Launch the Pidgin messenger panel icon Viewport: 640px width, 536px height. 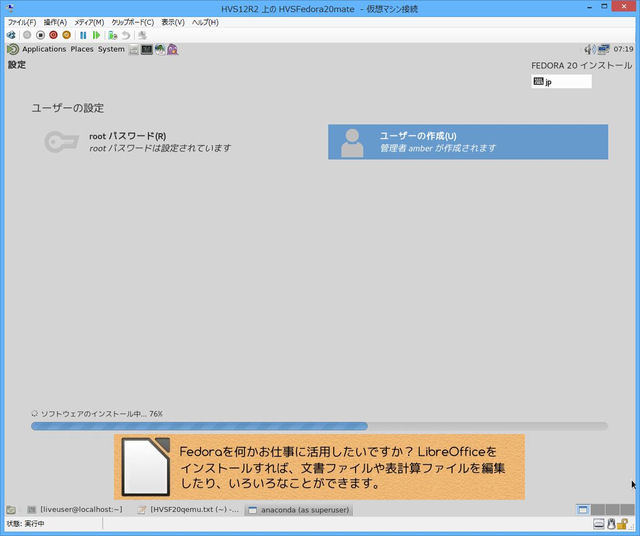172,50
